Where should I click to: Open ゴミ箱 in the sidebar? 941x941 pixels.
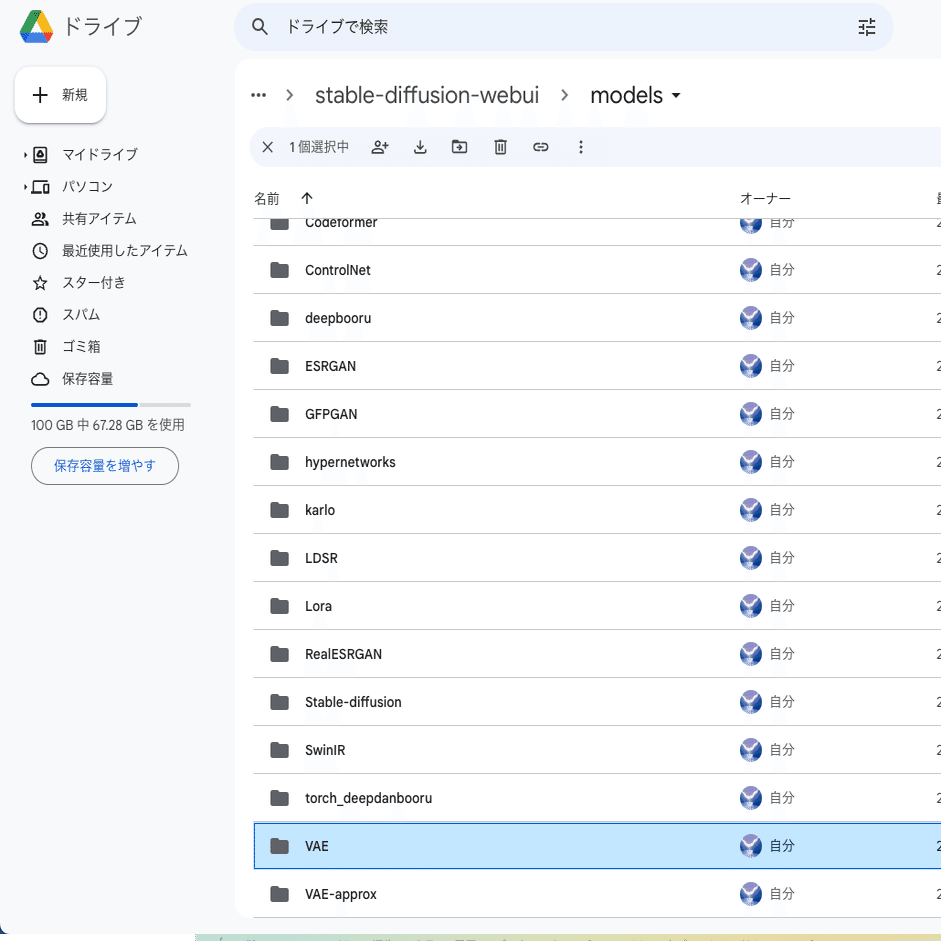[x=82, y=347]
